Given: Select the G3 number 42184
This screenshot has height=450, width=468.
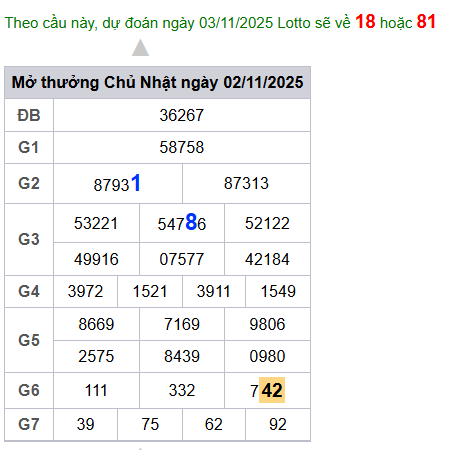Looking at the screenshot, I should 267,259.
